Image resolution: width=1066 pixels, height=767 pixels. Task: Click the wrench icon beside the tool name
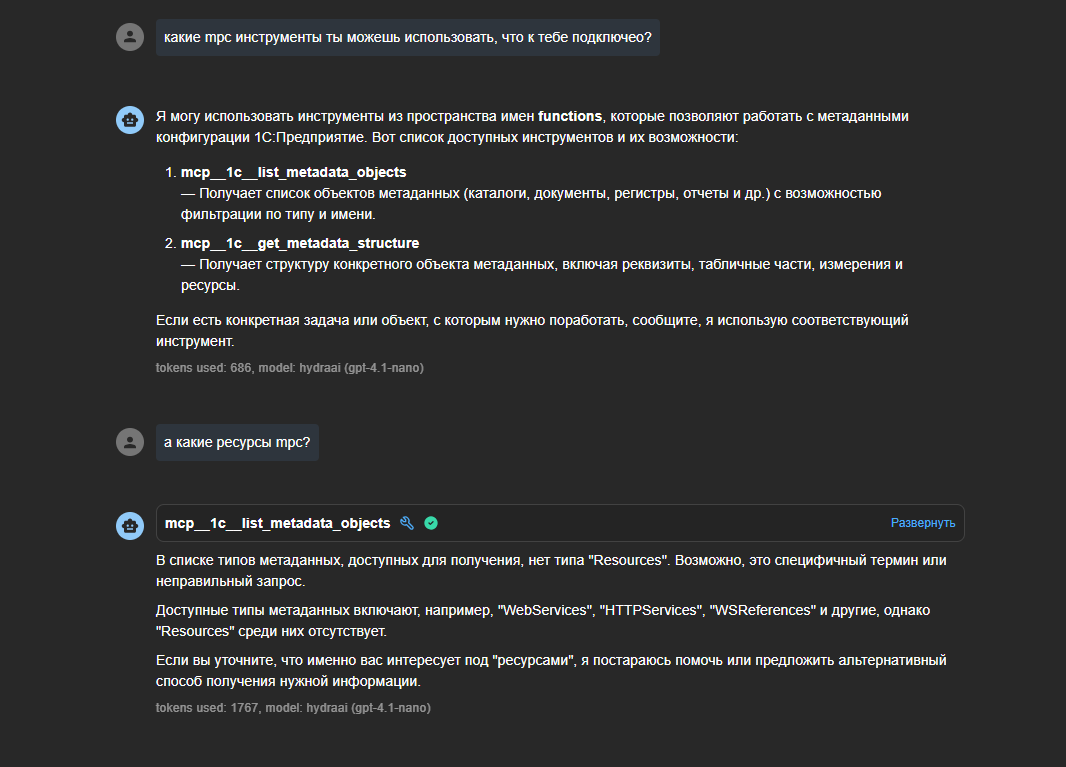pyautogui.click(x=407, y=523)
